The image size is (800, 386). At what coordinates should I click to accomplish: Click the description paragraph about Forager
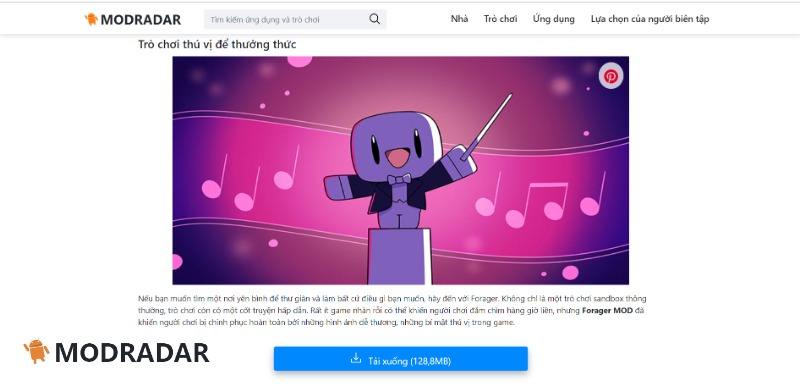(392, 310)
